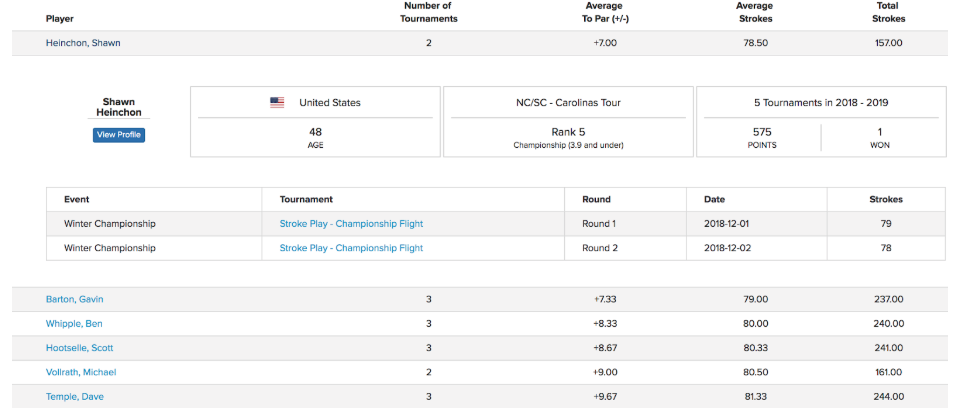
Task: Open Hootselle, Scott player link
Action: [x=79, y=348]
